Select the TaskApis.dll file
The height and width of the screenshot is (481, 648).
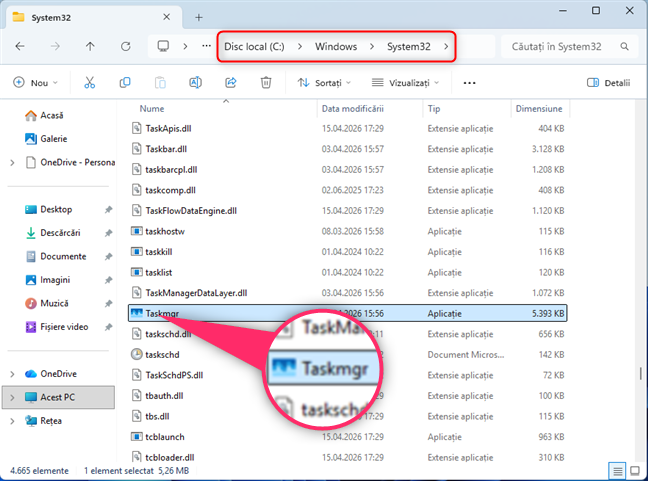(x=168, y=129)
